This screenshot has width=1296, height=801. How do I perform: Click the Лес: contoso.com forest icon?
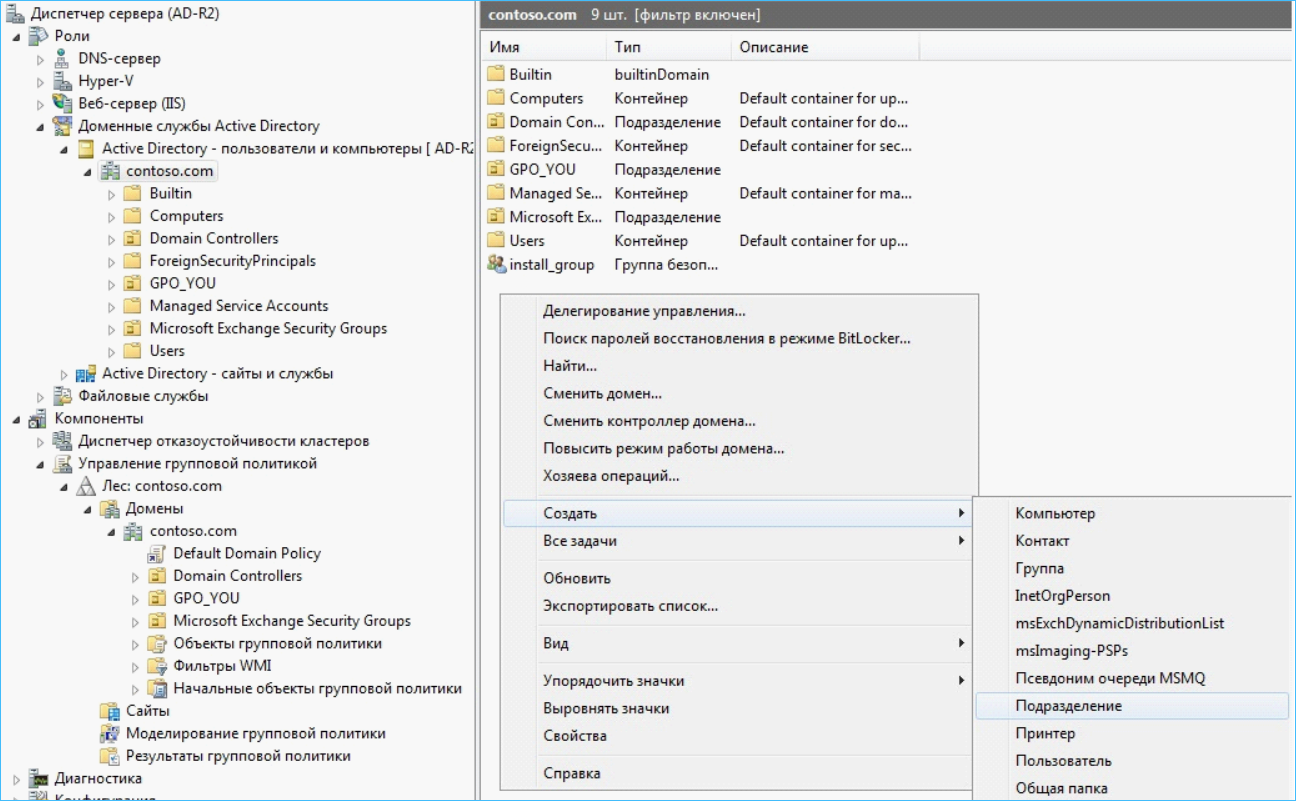coord(86,486)
